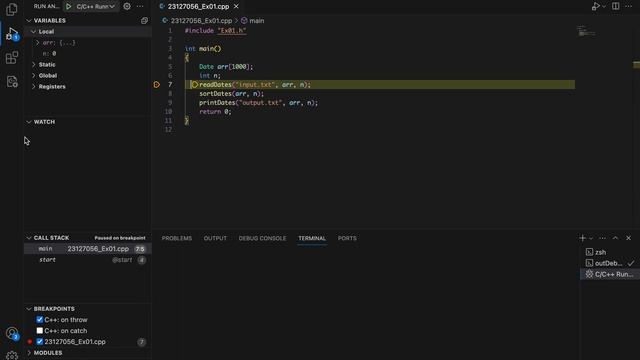Open the Explorer view in activity bar
This screenshot has width=640, height=360.
tap(12, 9)
